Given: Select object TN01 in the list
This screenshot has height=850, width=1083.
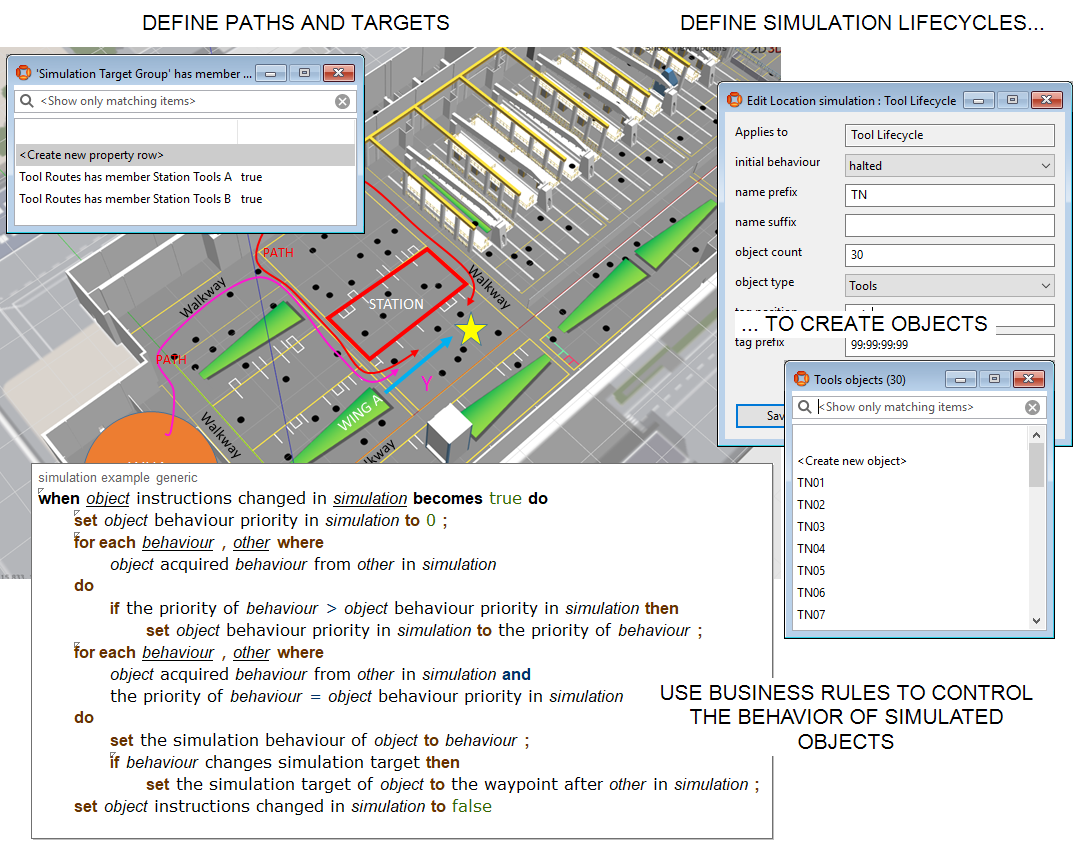Looking at the screenshot, I should coord(811,483).
